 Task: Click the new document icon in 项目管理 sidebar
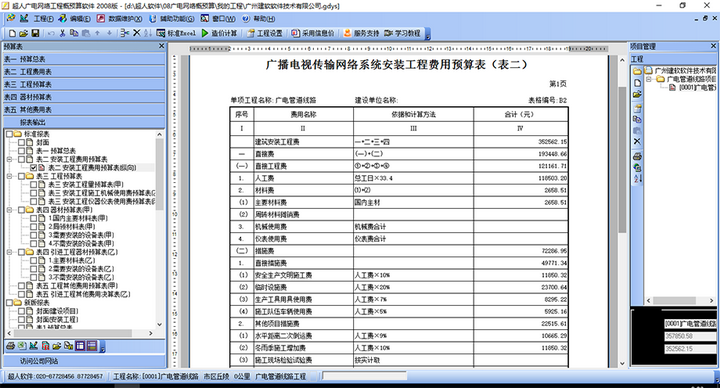[637, 83]
